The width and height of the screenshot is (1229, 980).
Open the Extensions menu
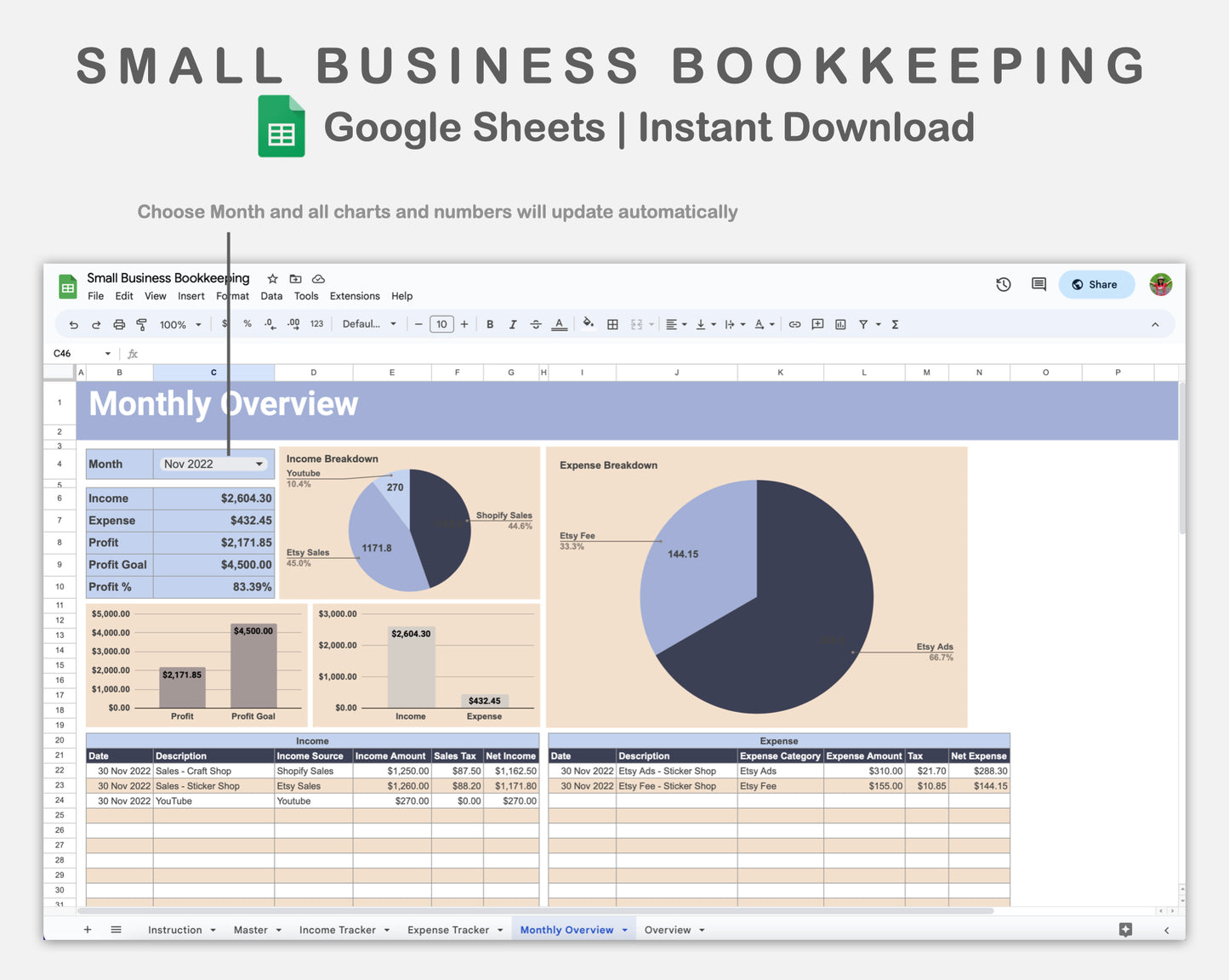pyautogui.click(x=354, y=296)
